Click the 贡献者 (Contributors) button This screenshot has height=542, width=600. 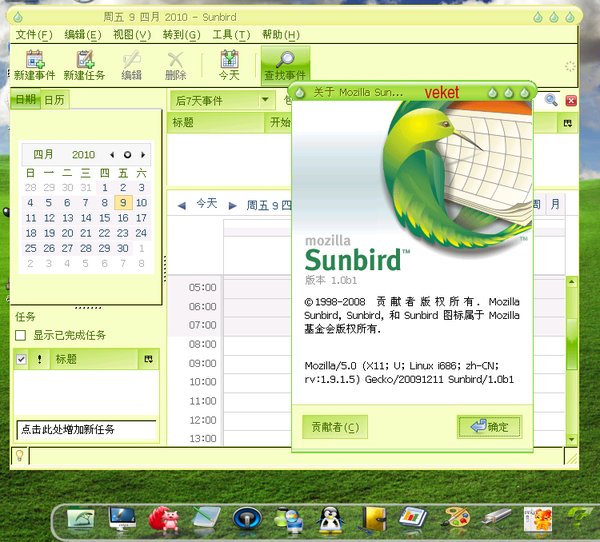[x=335, y=427]
